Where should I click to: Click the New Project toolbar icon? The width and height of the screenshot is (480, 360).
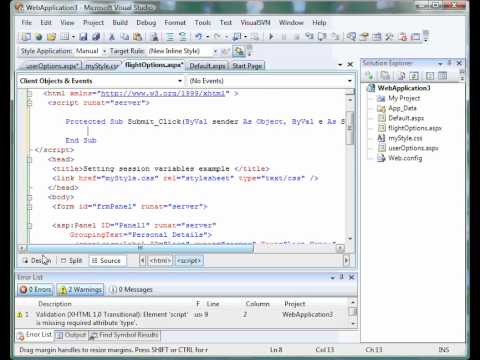[26, 37]
